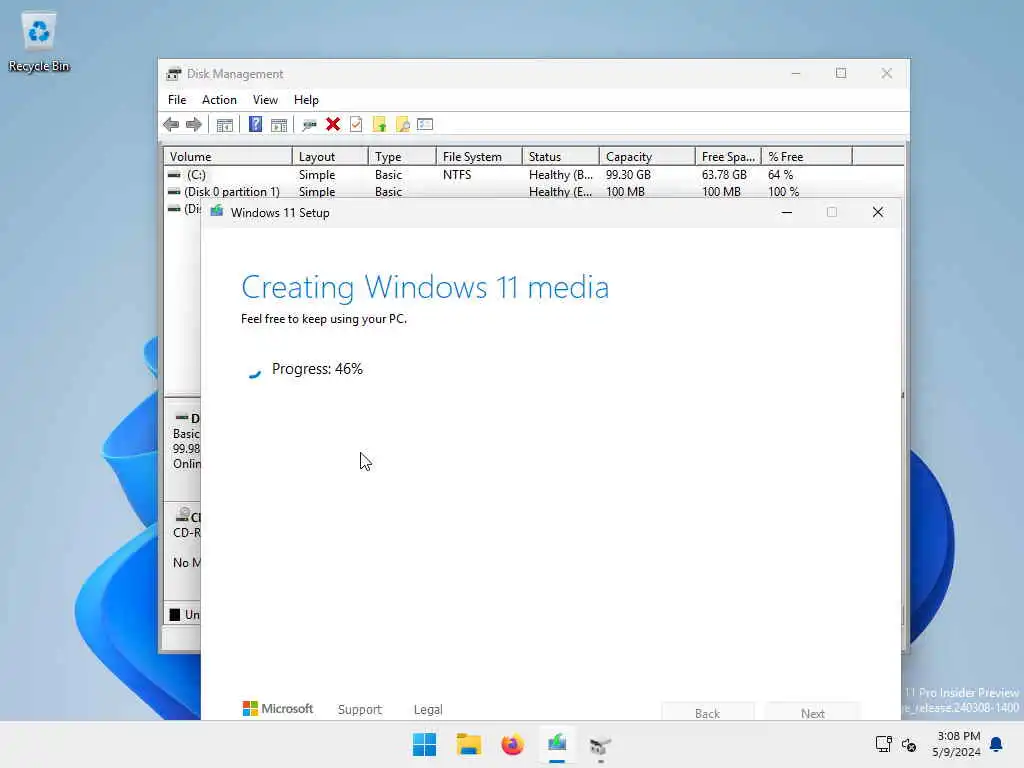Toggle the show/hide action pane toolbar icon
The image size is (1024, 768).
[x=279, y=125]
